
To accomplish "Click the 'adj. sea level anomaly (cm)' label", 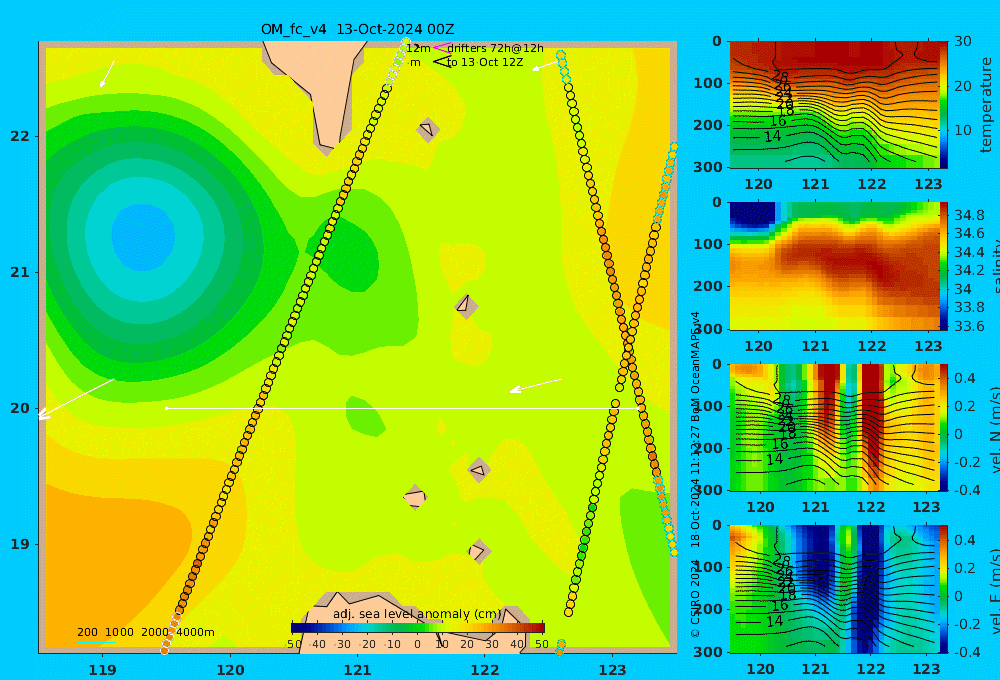I will [417, 614].
